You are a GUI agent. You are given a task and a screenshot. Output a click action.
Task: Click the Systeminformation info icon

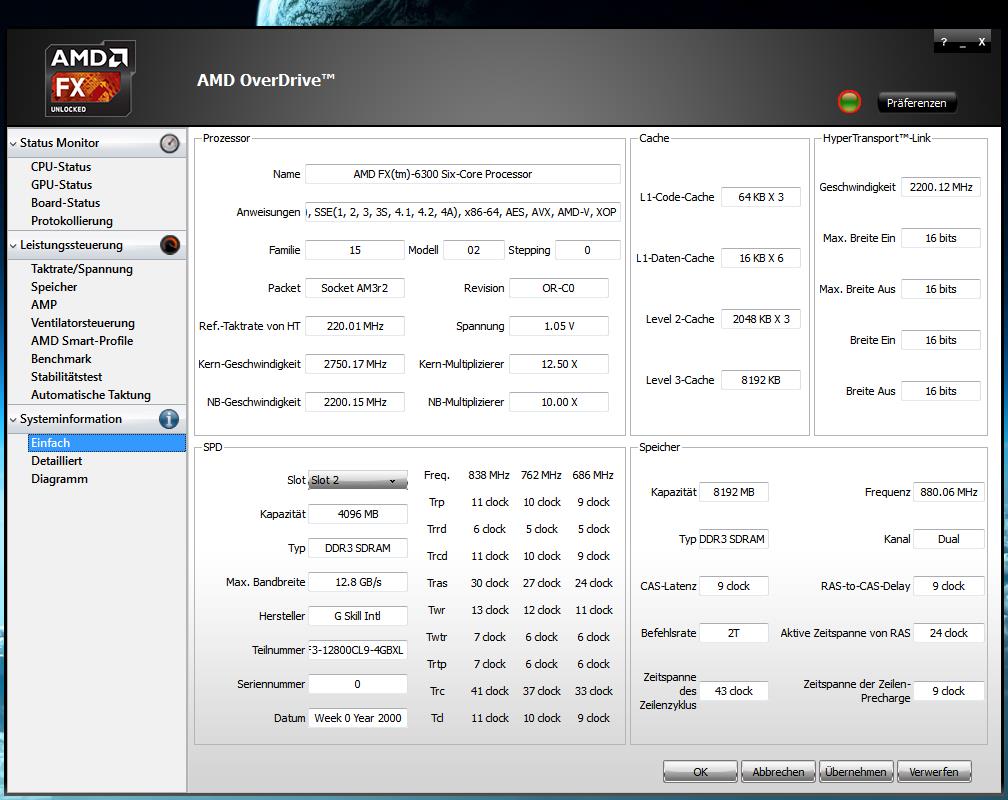tap(169, 419)
